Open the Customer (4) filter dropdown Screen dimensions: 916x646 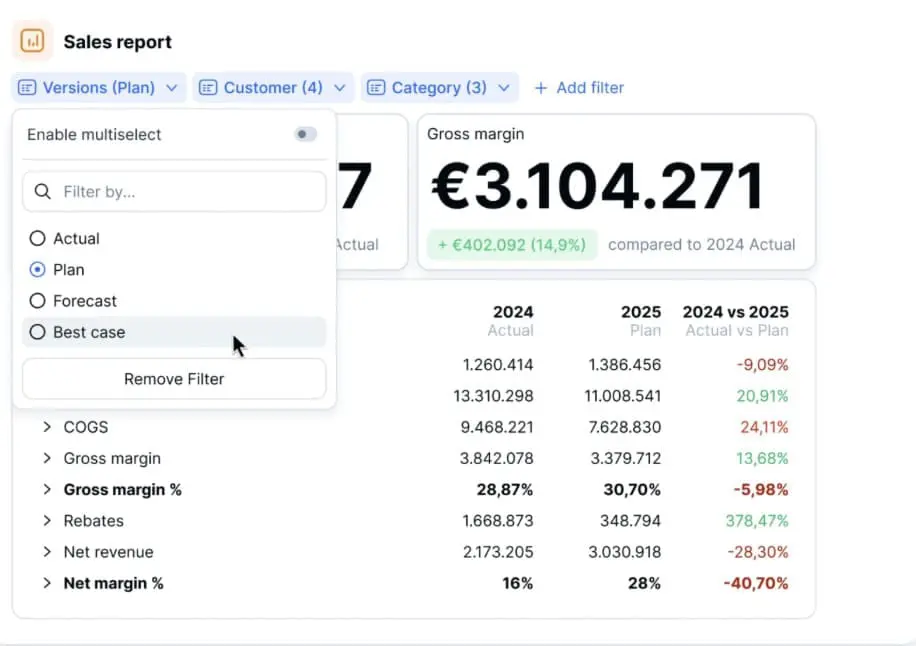273,88
